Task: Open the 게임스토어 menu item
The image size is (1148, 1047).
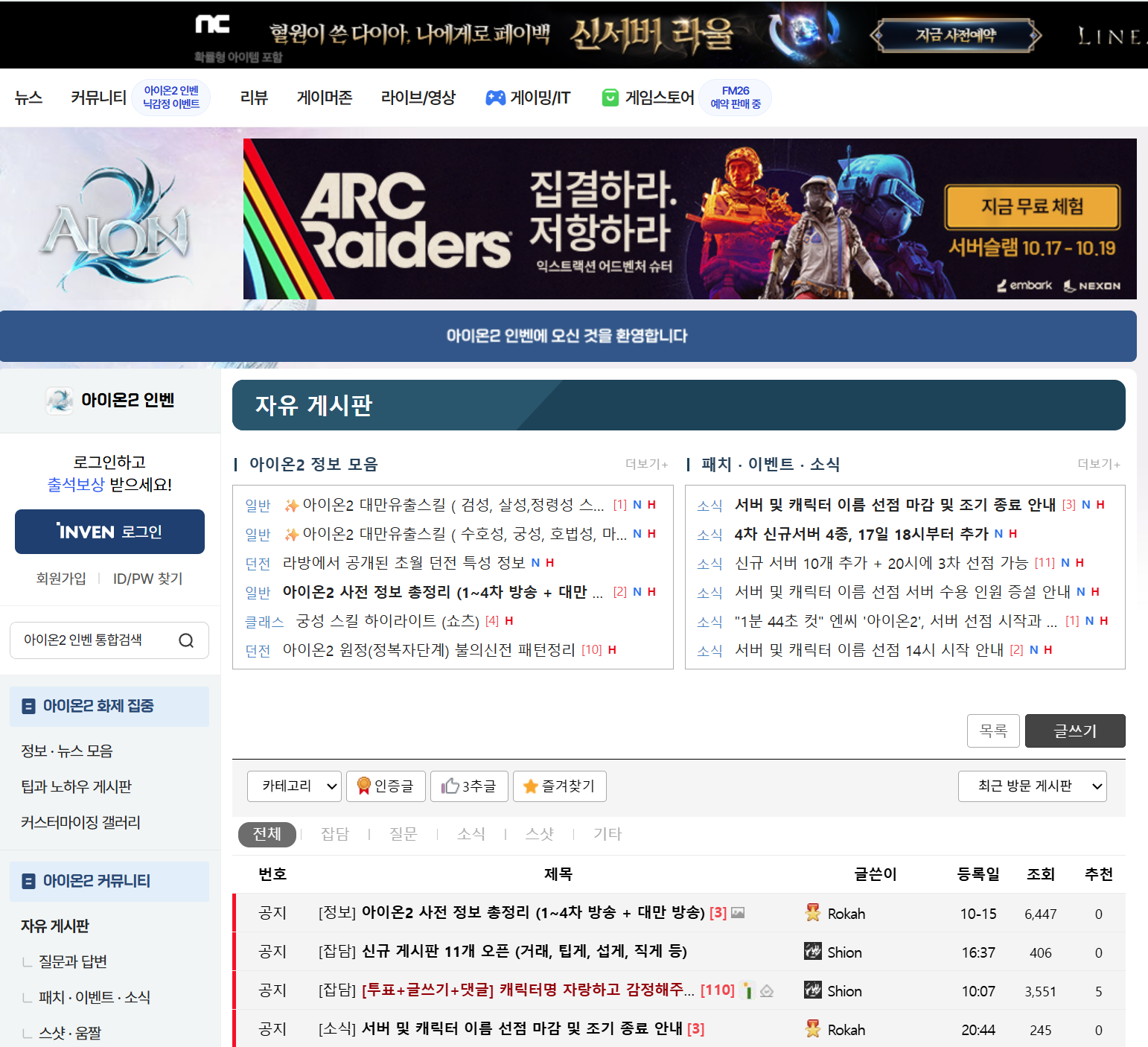Action: point(660,98)
